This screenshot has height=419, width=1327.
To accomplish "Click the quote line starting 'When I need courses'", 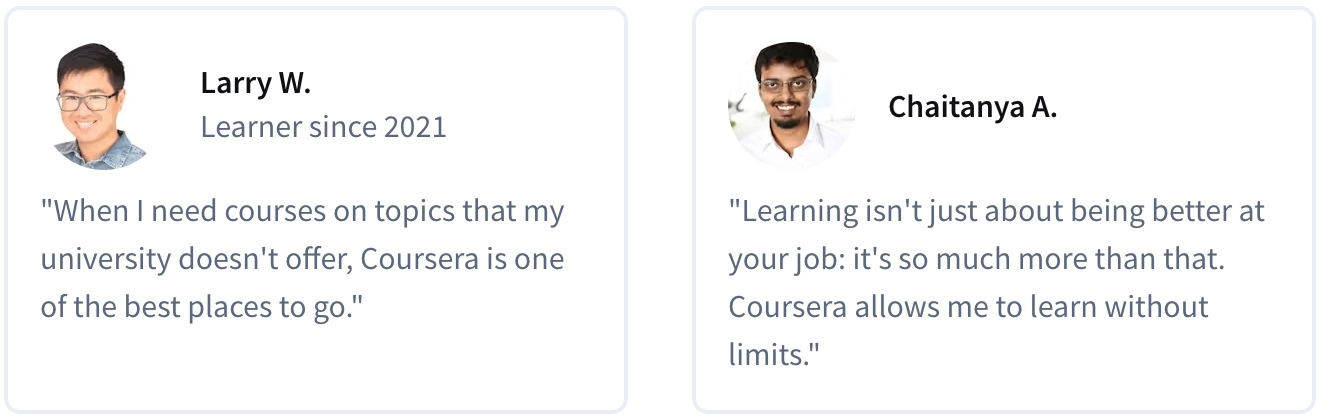I will click(302, 212).
